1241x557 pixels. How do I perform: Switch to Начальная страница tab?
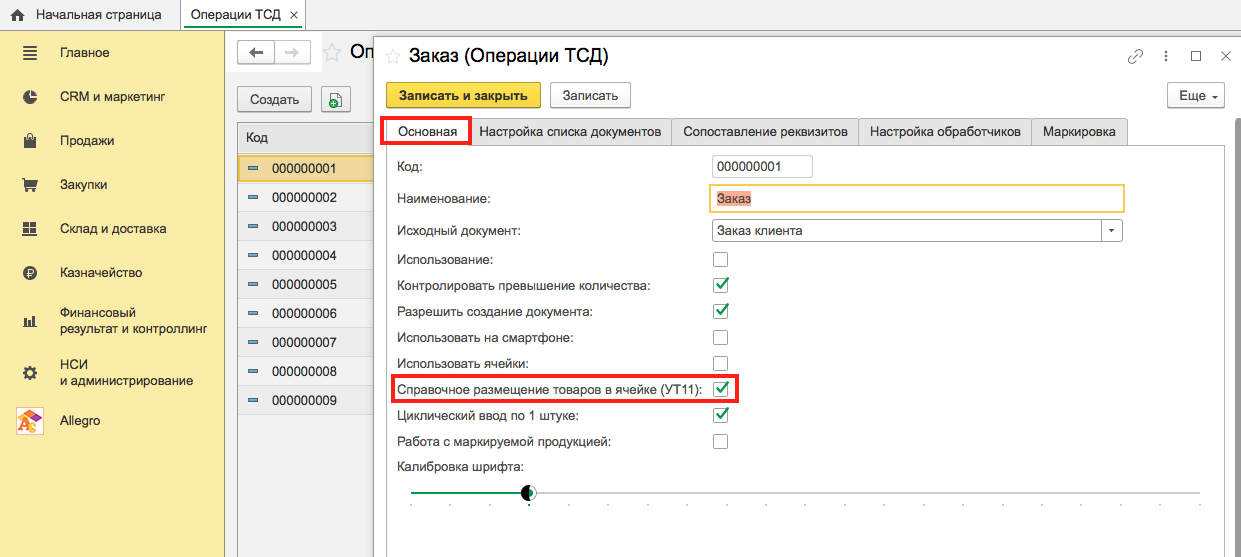[x=90, y=15]
